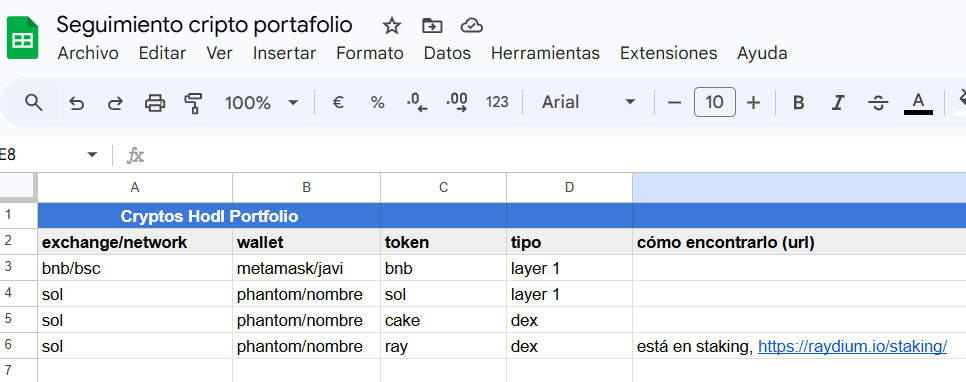Select the column D header
The height and width of the screenshot is (382, 966).
tap(569, 187)
